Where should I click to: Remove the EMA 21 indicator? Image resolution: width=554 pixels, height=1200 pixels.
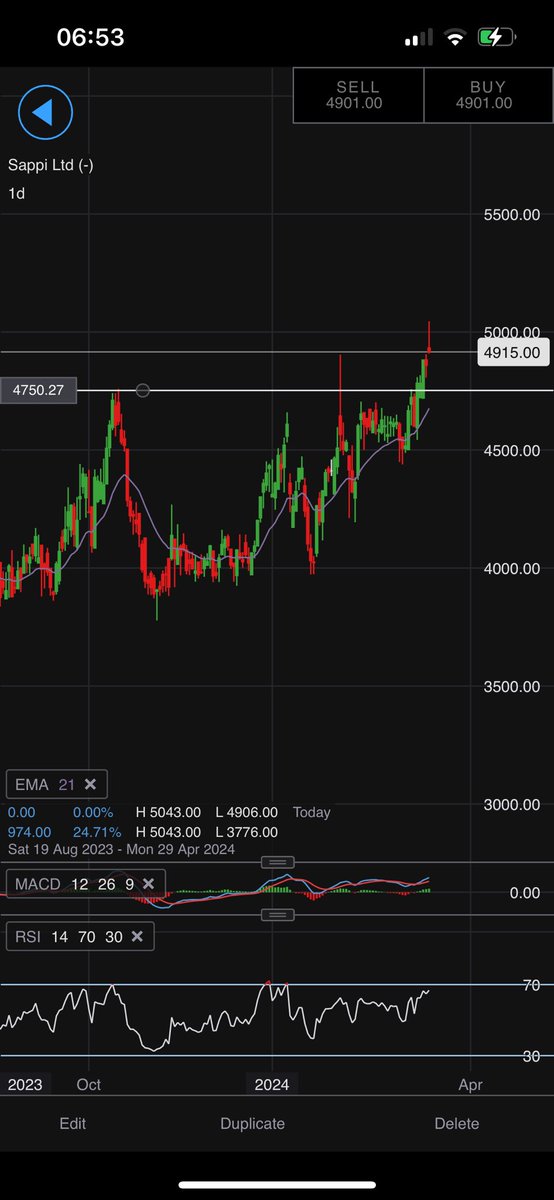(x=89, y=784)
